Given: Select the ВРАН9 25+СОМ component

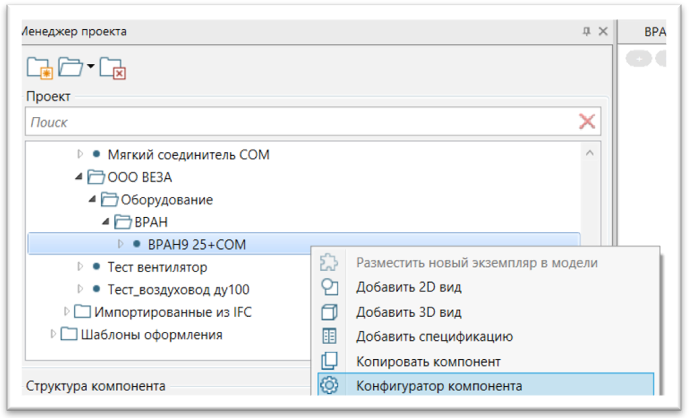Looking at the screenshot, I should (196, 244).
